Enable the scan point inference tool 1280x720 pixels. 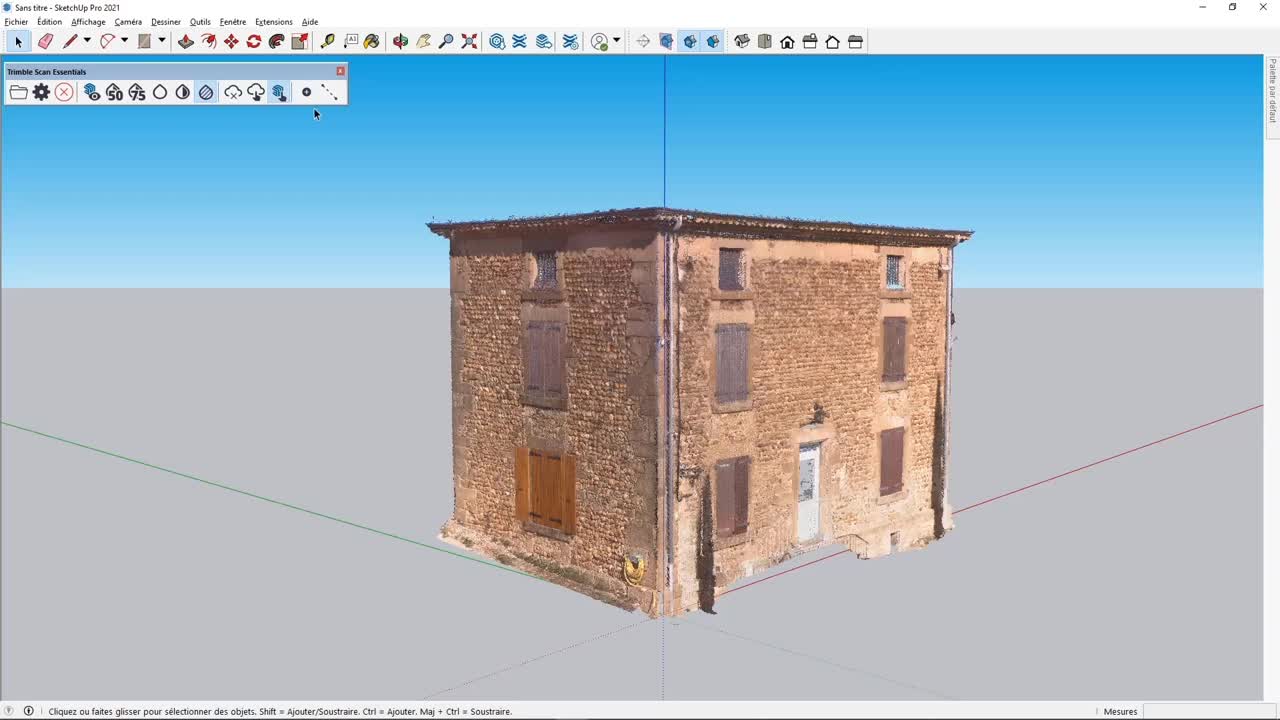[279, 92]
